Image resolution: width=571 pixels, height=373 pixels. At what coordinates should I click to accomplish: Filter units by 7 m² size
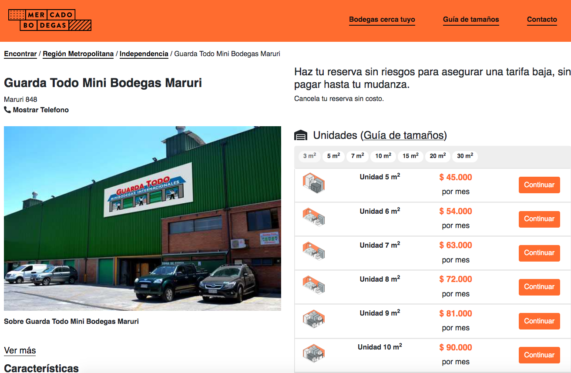click(x=357, y=156)
